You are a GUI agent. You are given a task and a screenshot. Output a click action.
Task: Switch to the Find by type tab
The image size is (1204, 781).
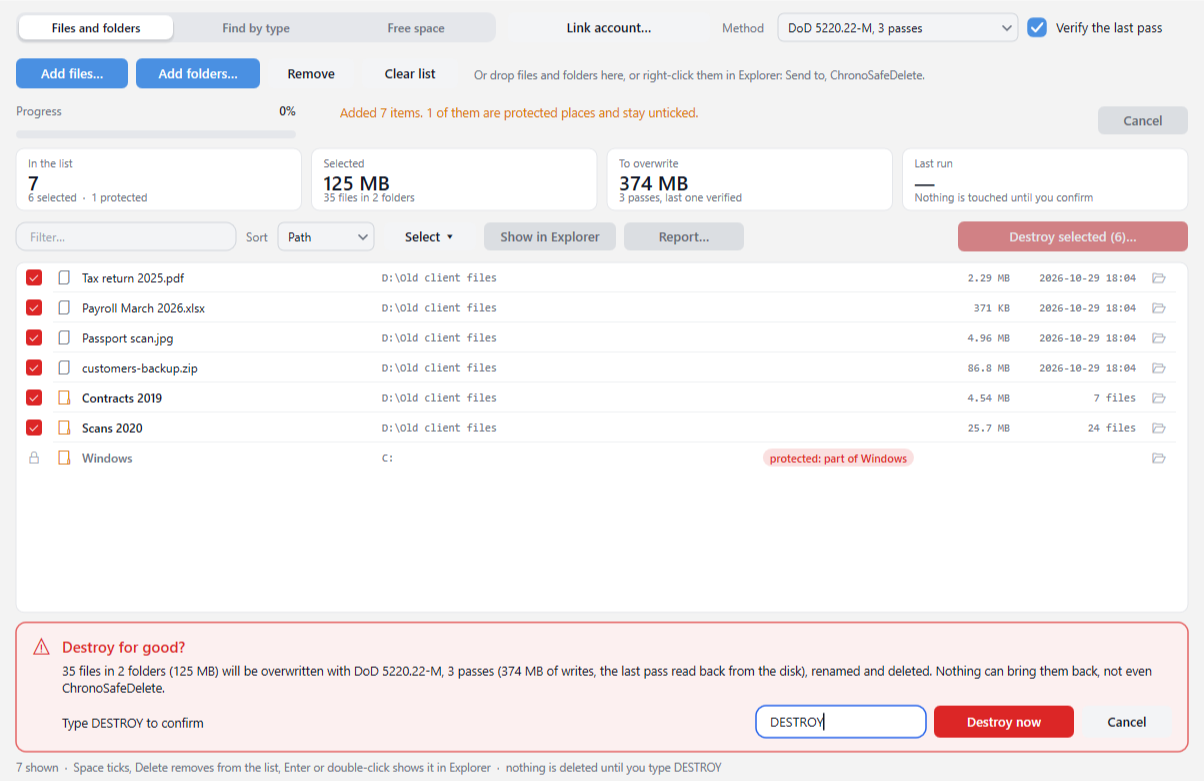pos(256,28)
